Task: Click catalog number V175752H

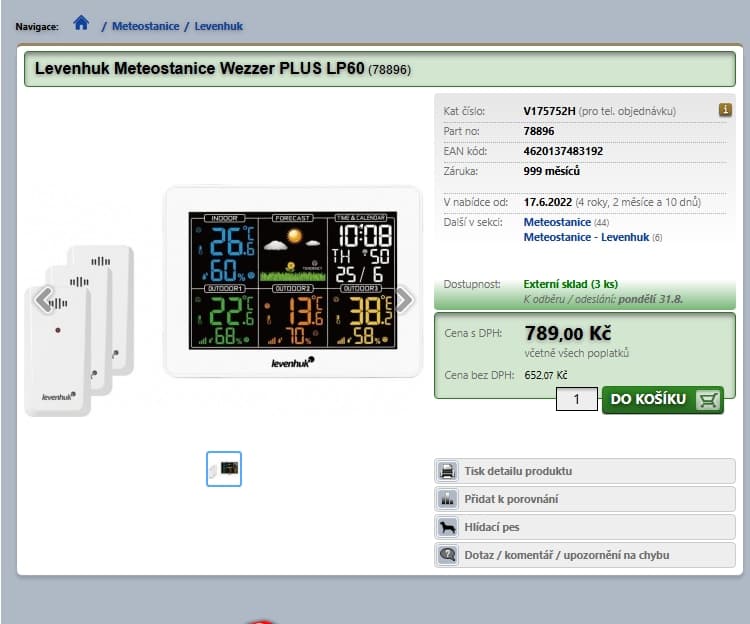Action: point(549,111)
